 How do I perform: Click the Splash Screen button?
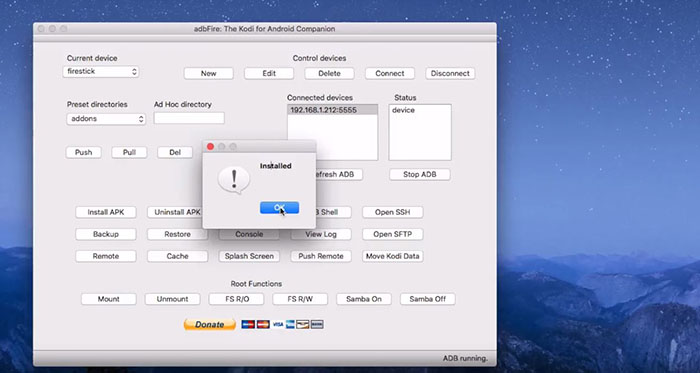coord(249,256)
